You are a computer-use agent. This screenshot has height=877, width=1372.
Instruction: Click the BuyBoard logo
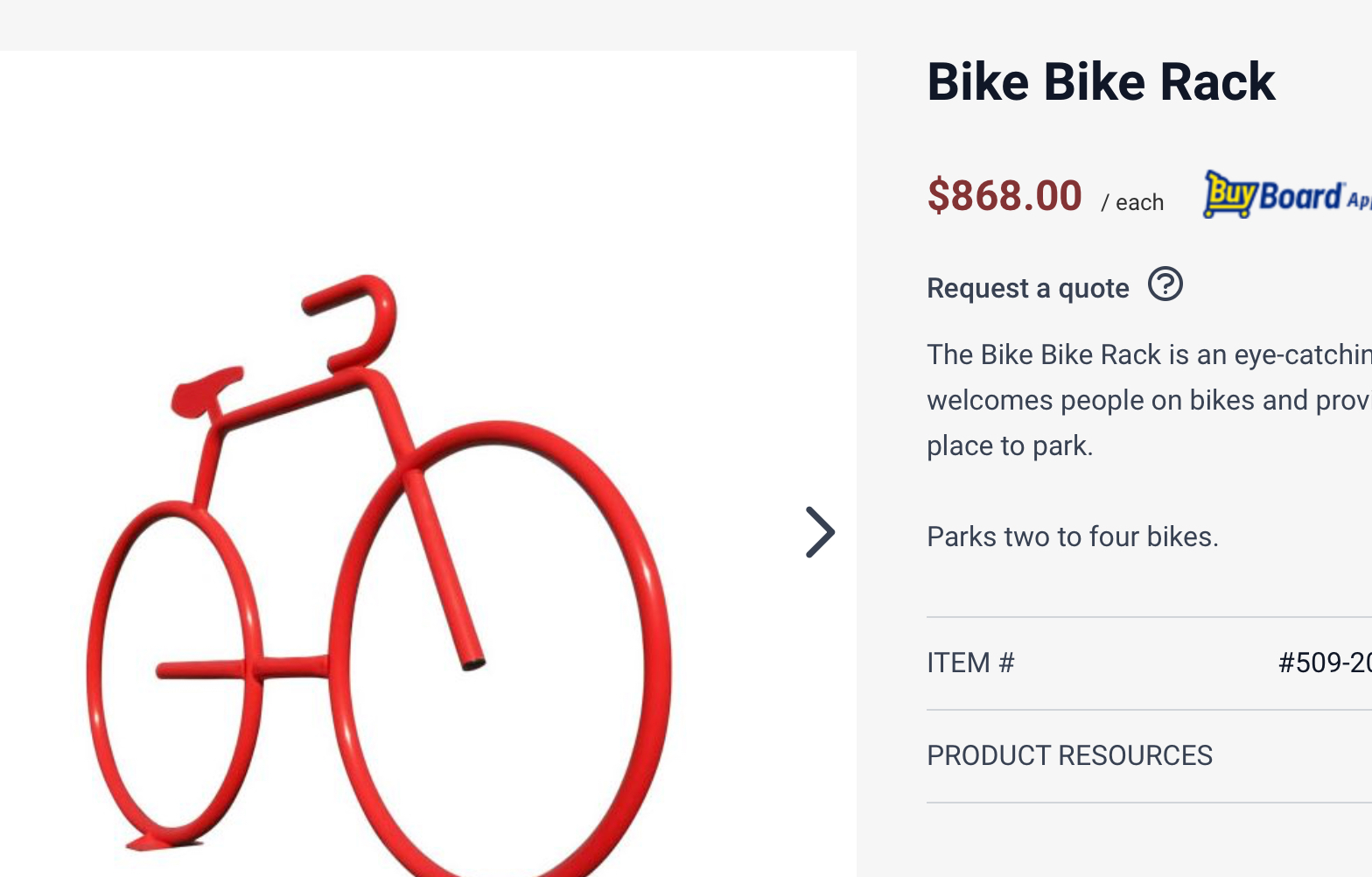coord(1286,193)
